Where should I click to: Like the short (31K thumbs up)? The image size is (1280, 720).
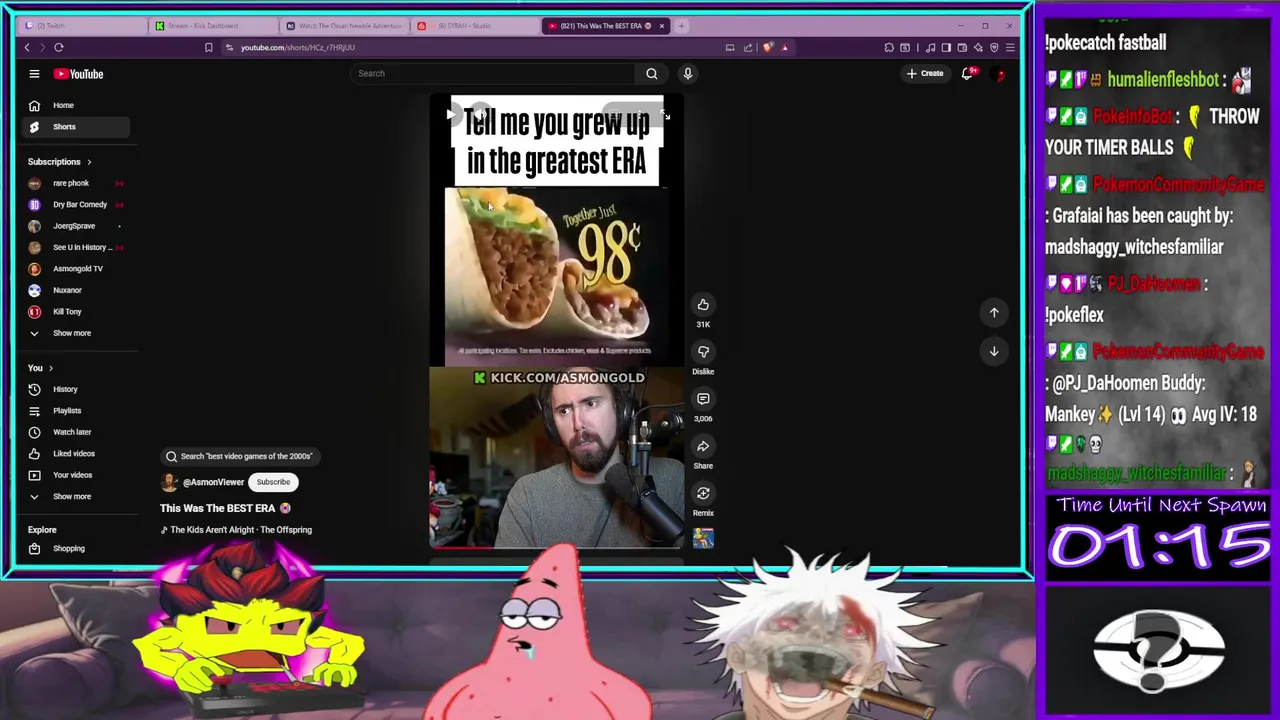703,304
